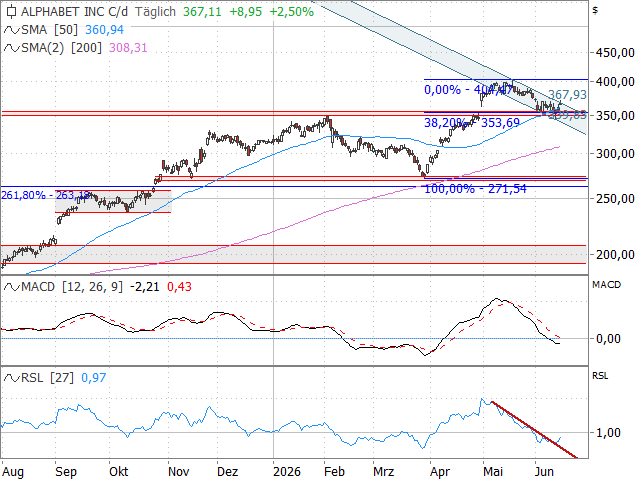The width and height of the screenshot is (640, 480).
Task: Click the 450,00 price axis label
Action: coord(615,52)
